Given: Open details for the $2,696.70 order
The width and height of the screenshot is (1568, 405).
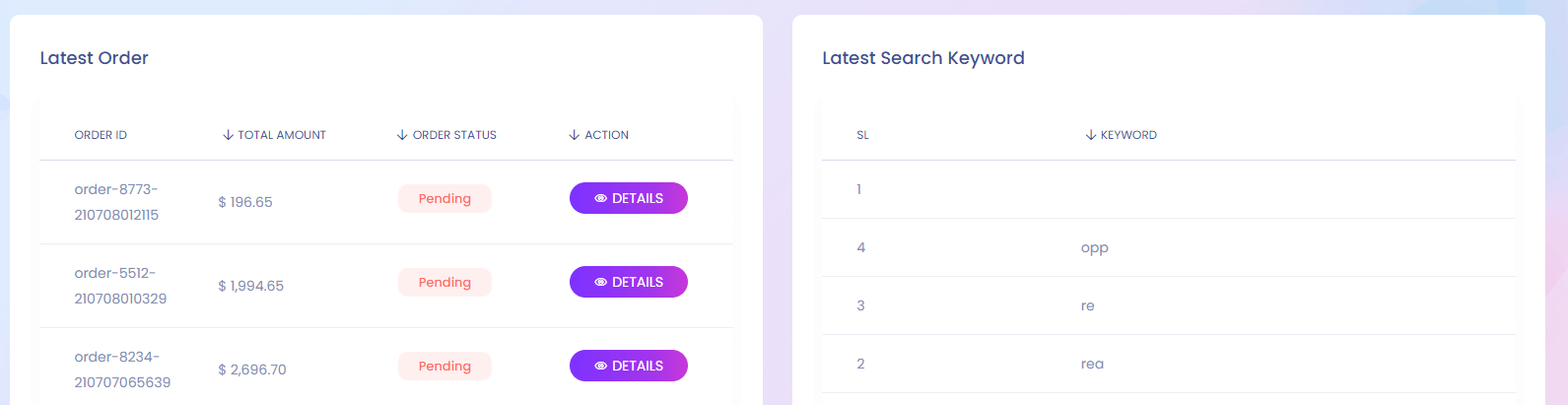Looking at the screenshot, I should coord(629,366).
